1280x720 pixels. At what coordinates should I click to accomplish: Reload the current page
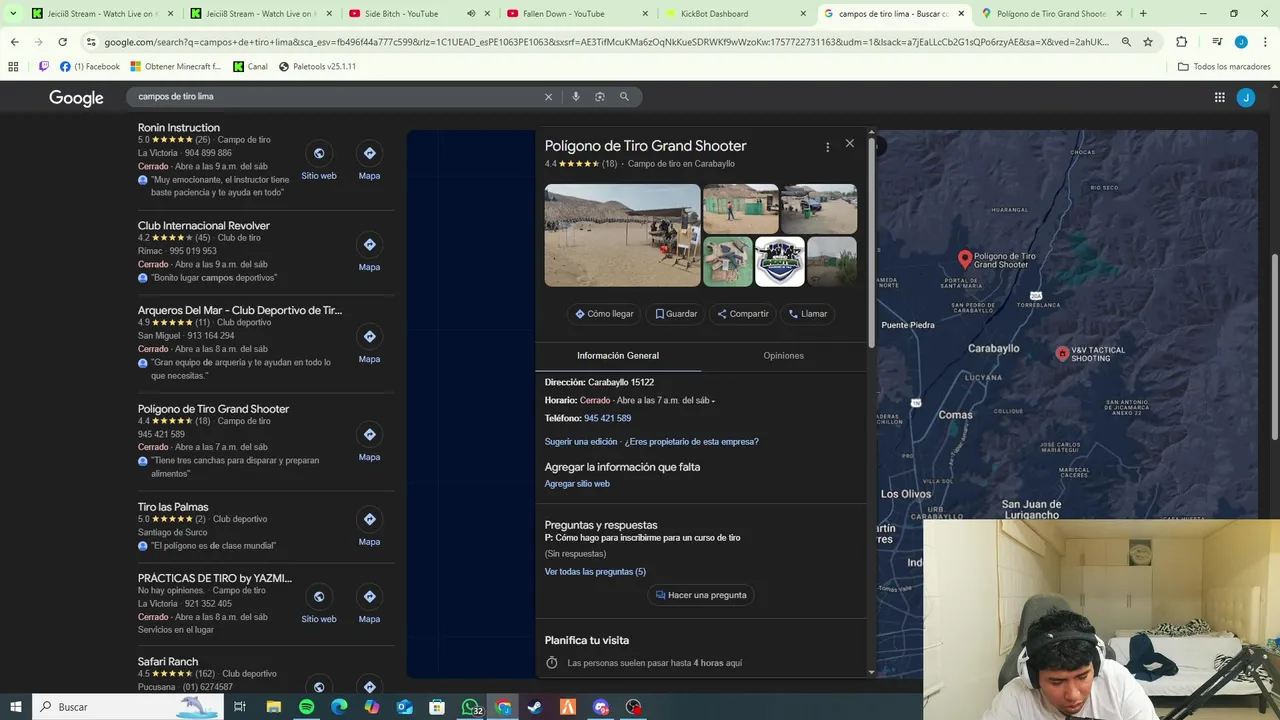62,42
